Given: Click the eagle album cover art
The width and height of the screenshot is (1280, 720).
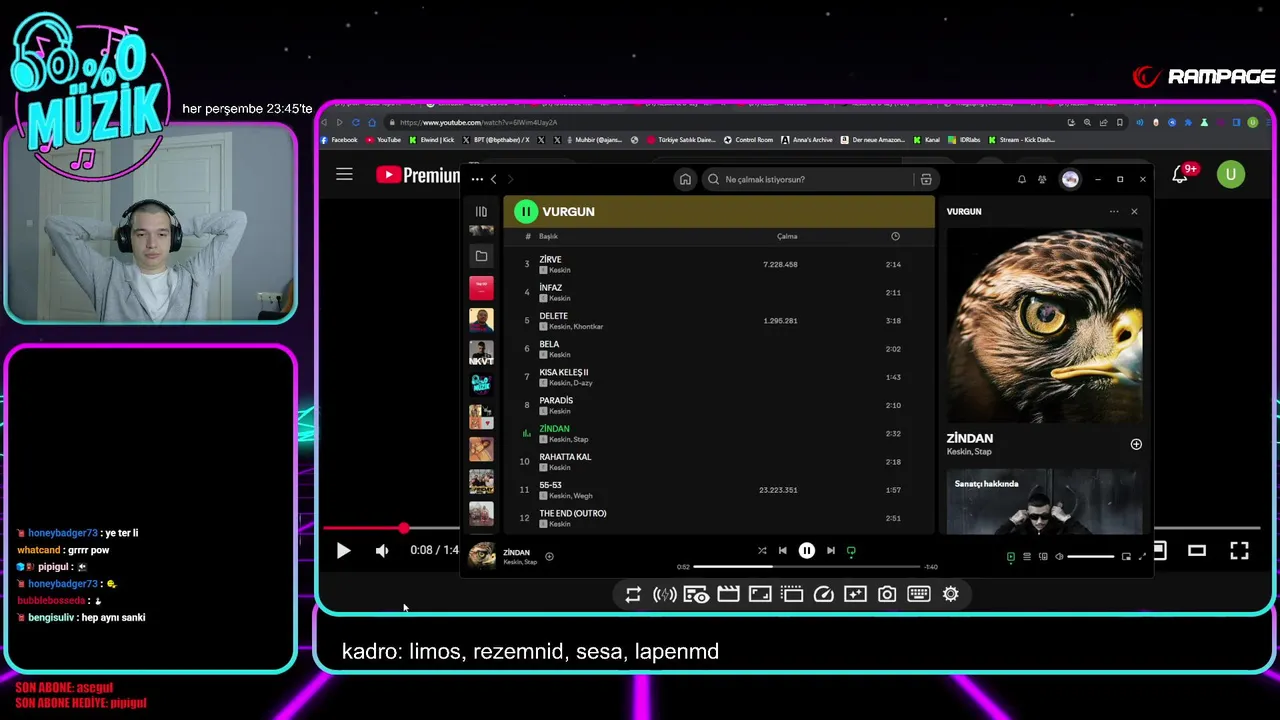Looking at the screenshot, I should (x=1044, y=325).
